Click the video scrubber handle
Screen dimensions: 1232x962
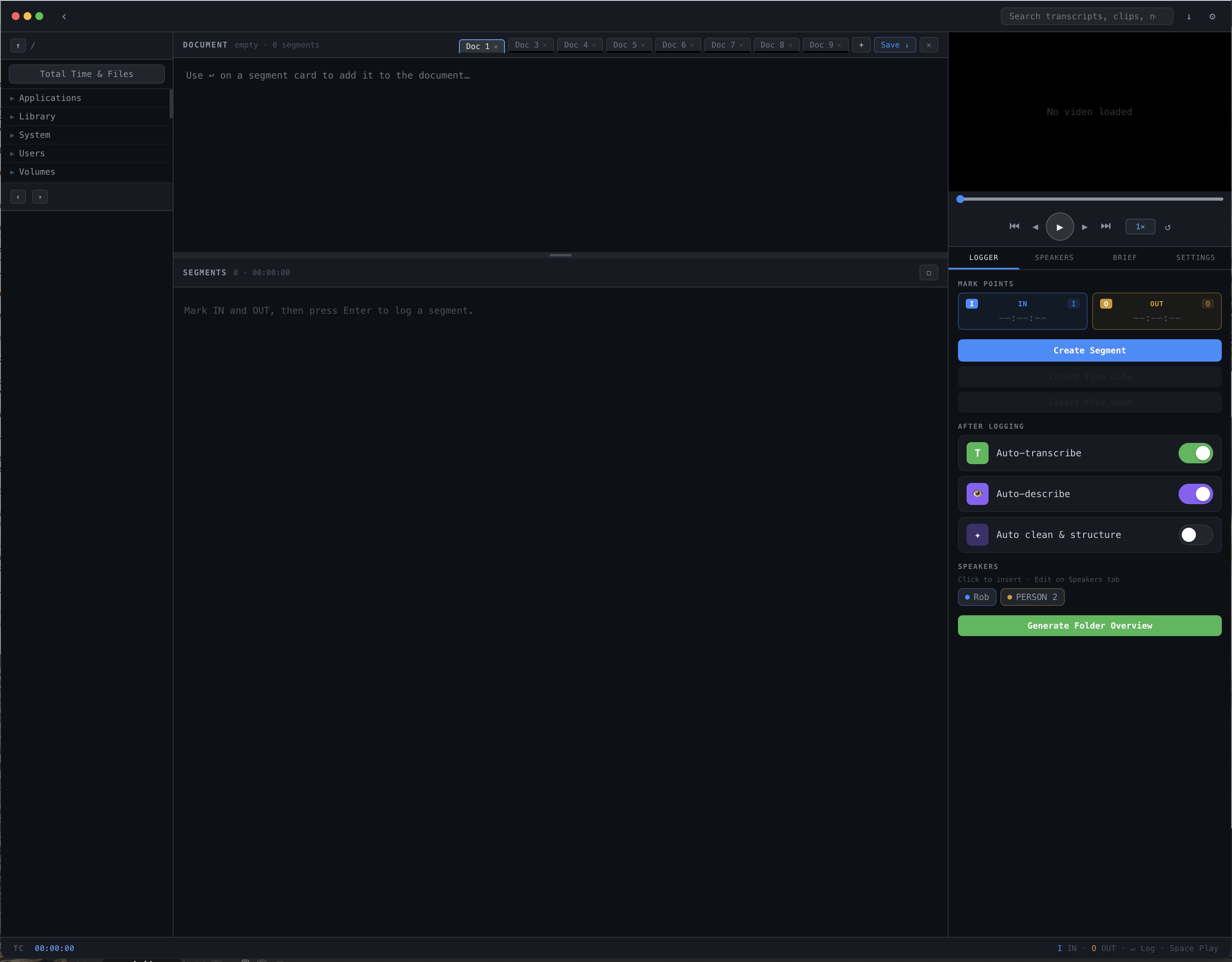(960, 199)
